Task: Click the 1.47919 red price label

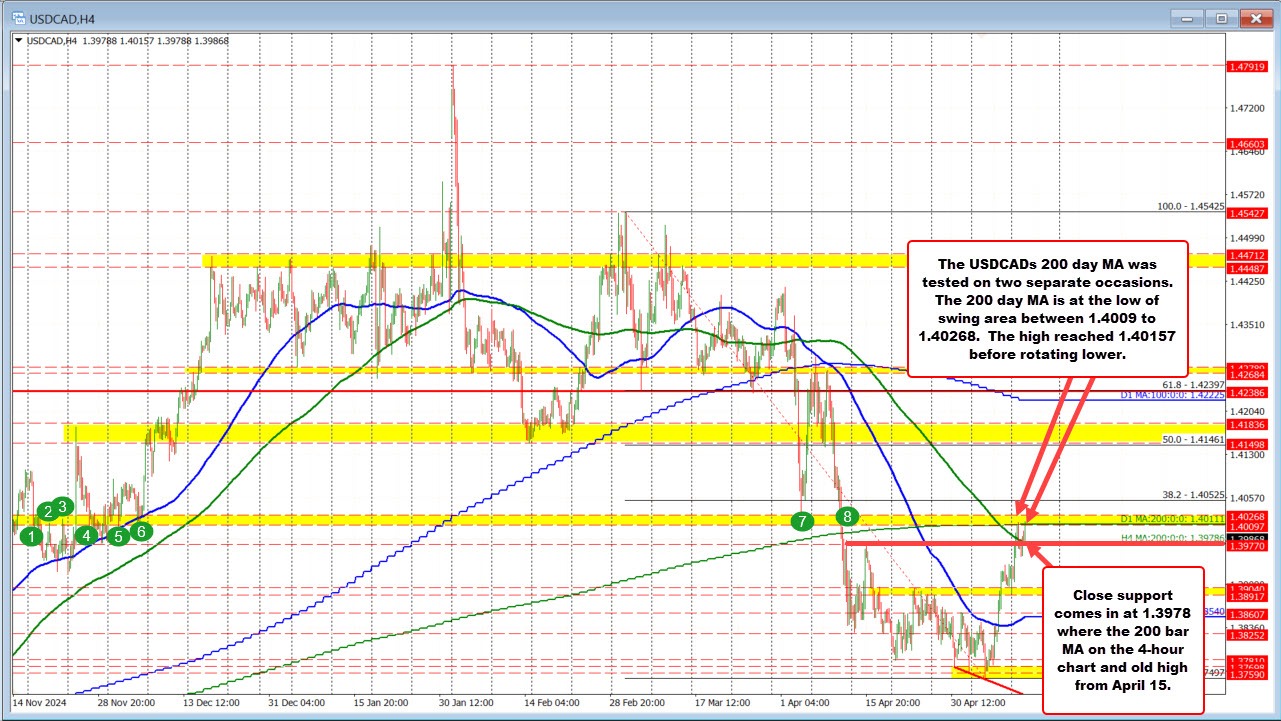Action: pyautogui.click(x=1247, y=66)
